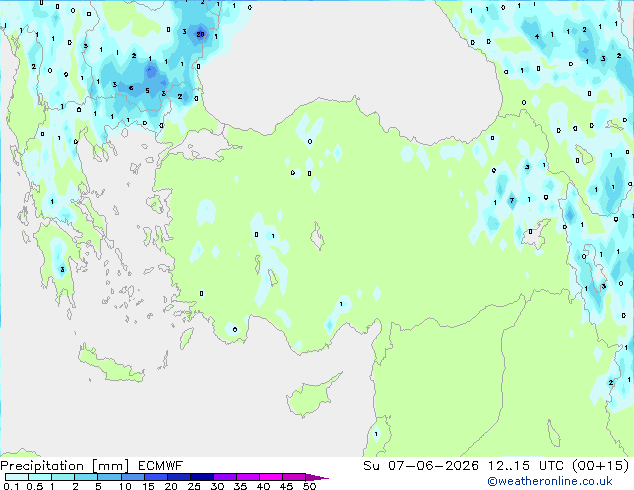Click the 10–15 mm legend swatch
The width and height of the screenshot is (634, 490).
tap(132, 477)
